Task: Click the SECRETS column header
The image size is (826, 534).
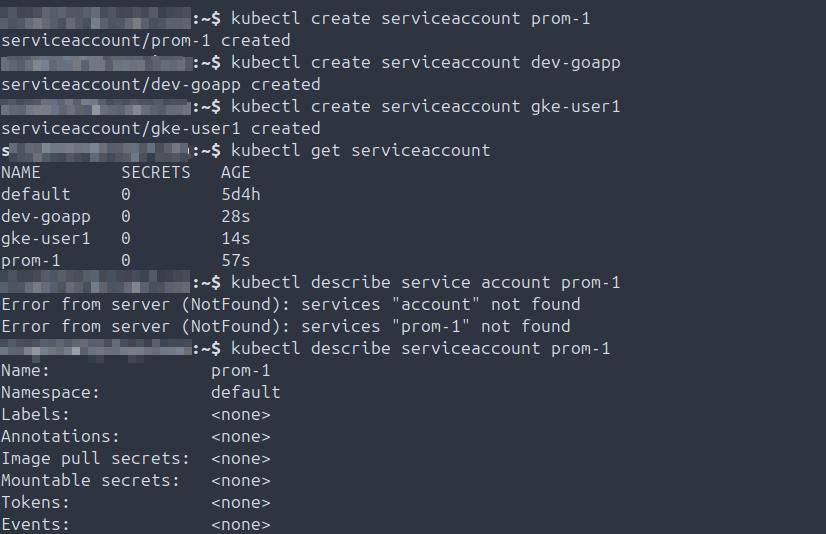Action: click(155, 172)
